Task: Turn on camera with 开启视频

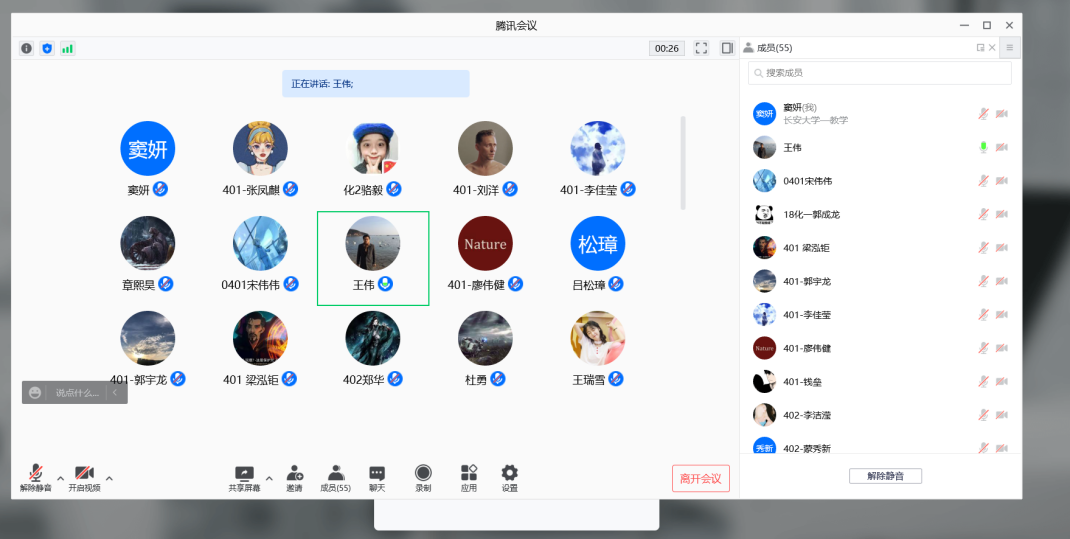Action: 84,477
